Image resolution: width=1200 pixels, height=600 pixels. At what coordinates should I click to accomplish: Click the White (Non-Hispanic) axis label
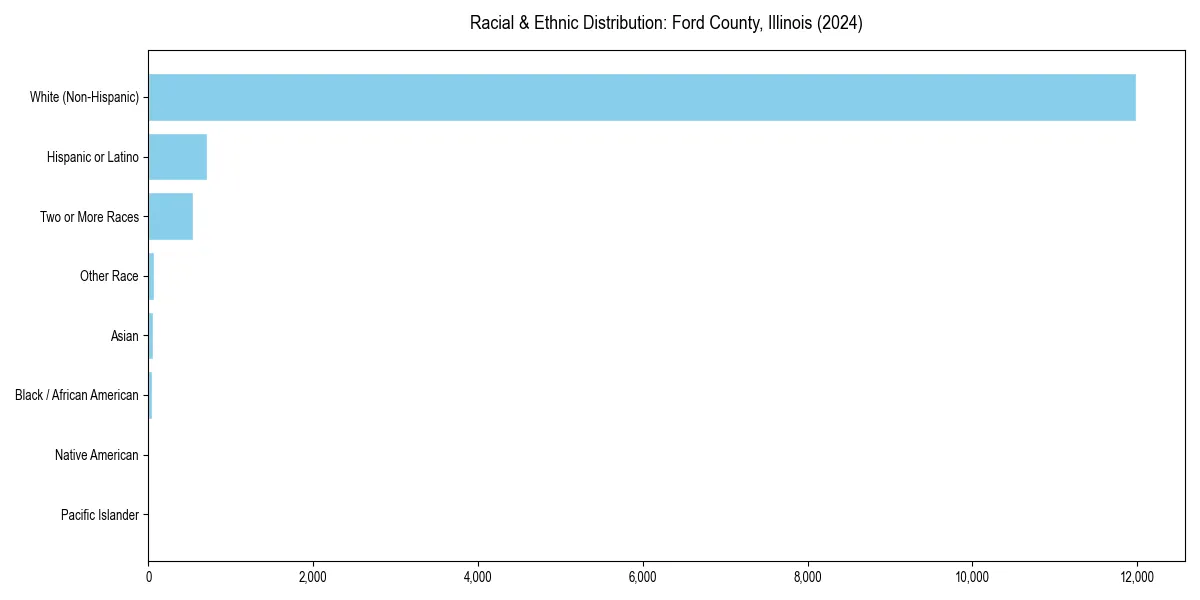[x=85, y=97]
